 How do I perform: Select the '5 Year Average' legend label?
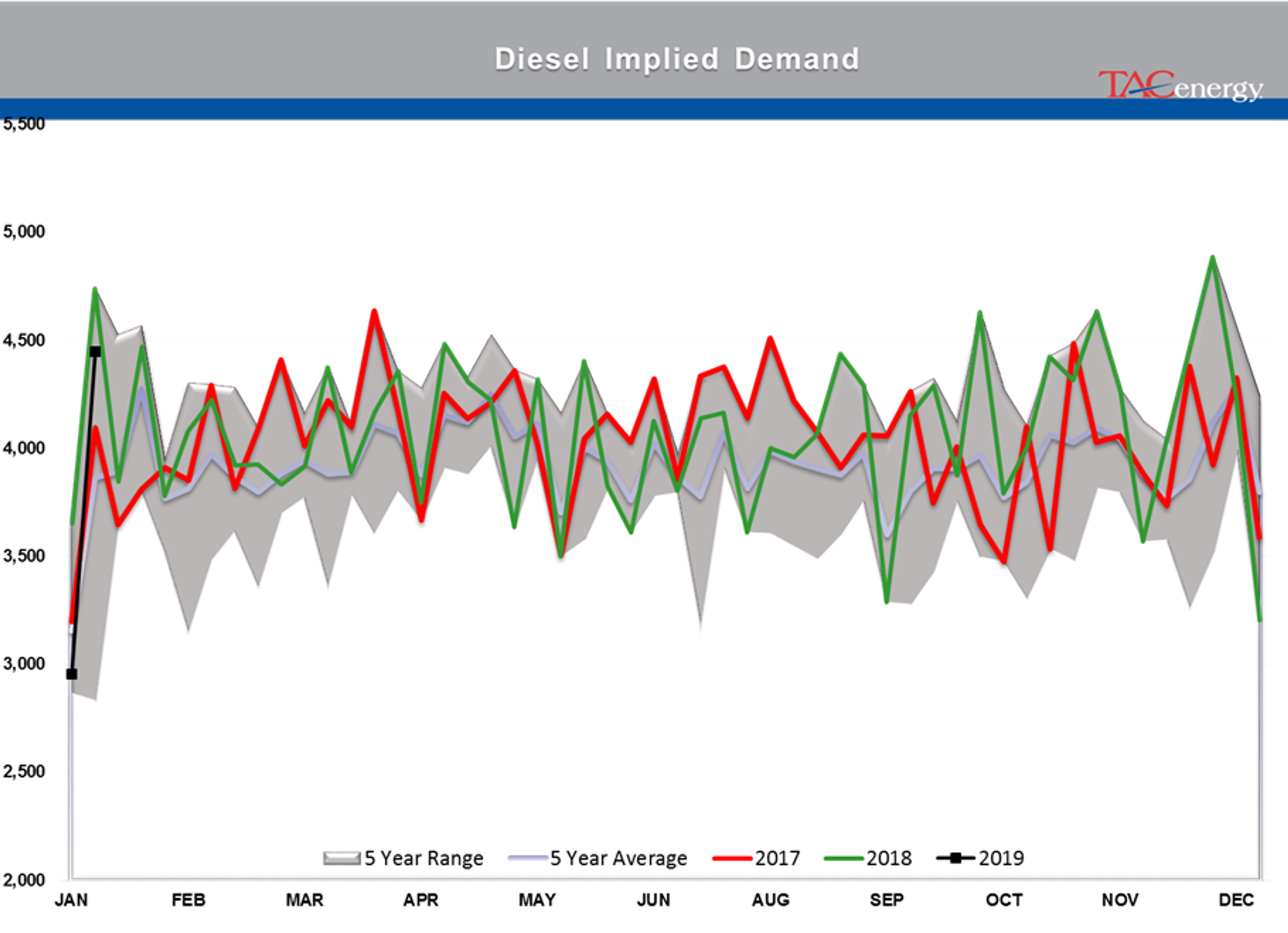[619, 858]
